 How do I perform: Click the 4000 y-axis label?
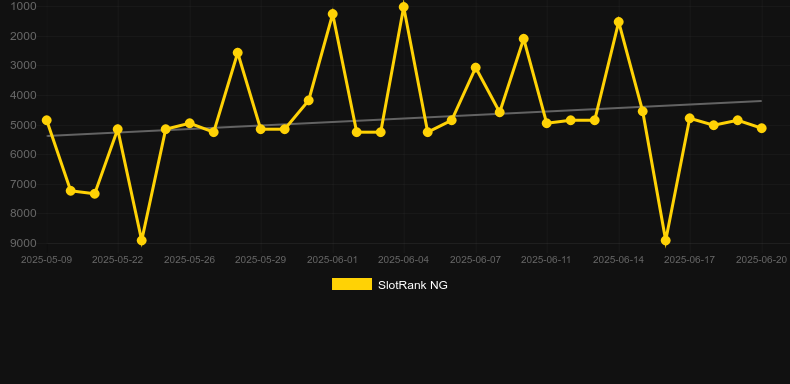tap(23, 95)
